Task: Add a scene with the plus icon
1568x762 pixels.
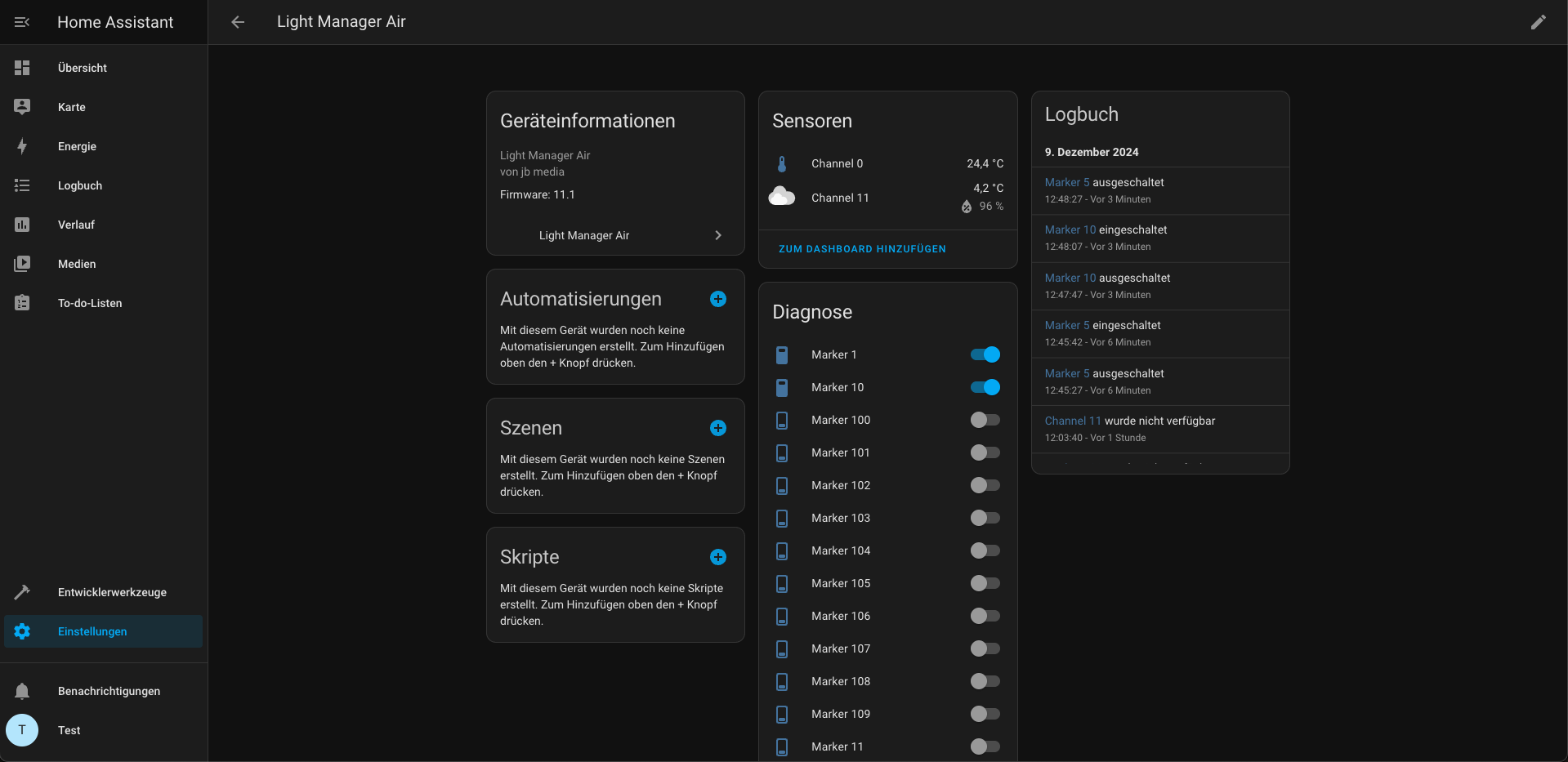Action: tap(718, 428)
